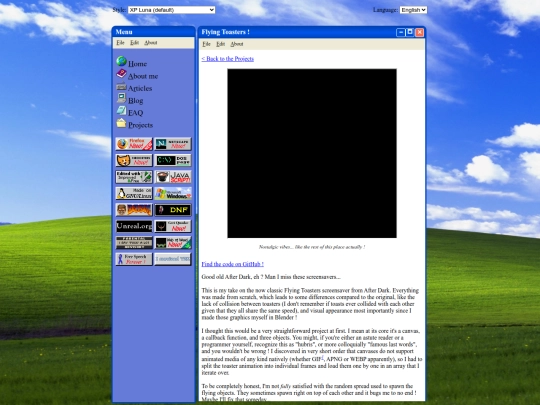Open Edit menu in Flying Toasters window
Screen dimensions: 540x405
(x=220, y=44)
